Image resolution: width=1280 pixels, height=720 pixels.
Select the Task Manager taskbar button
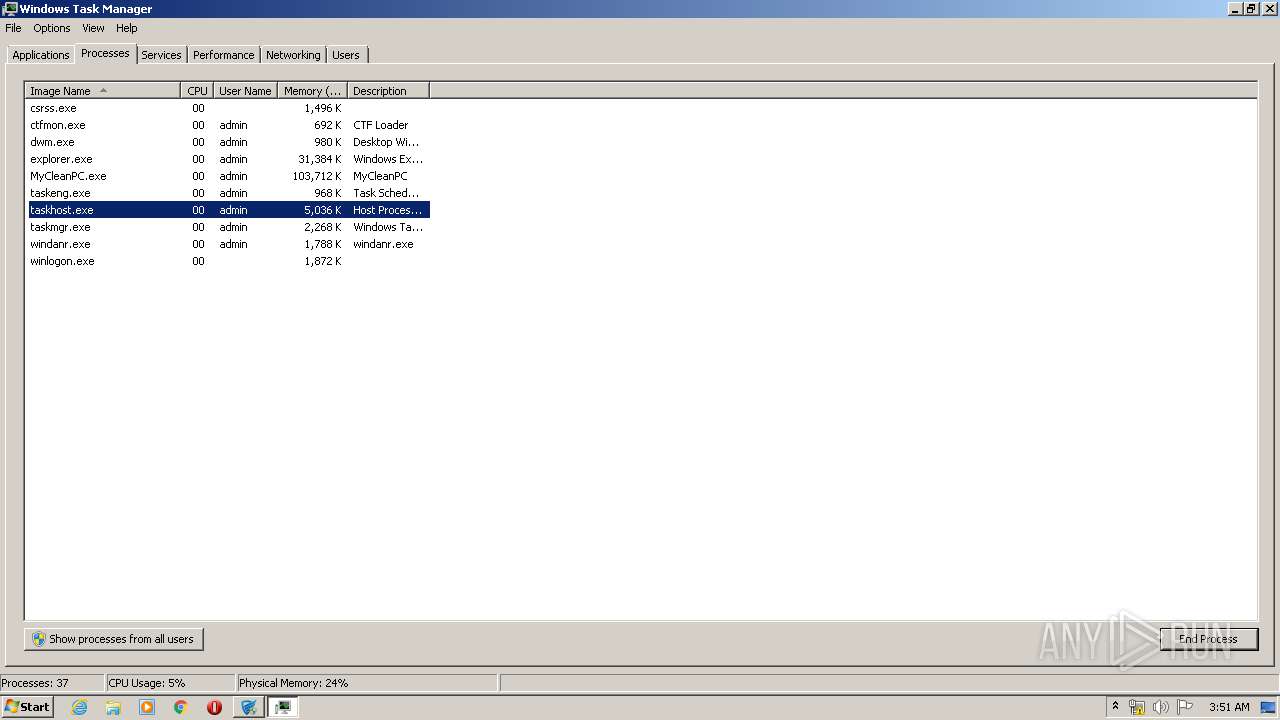click(x=283, y=707)
